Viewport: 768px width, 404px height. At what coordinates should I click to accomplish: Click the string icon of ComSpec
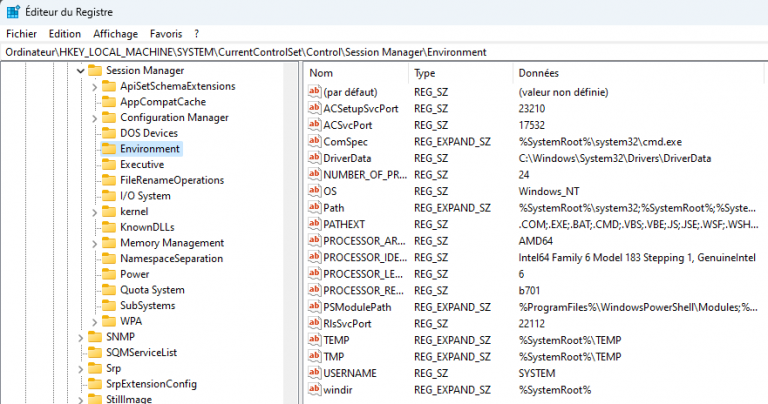coord(314,142)
